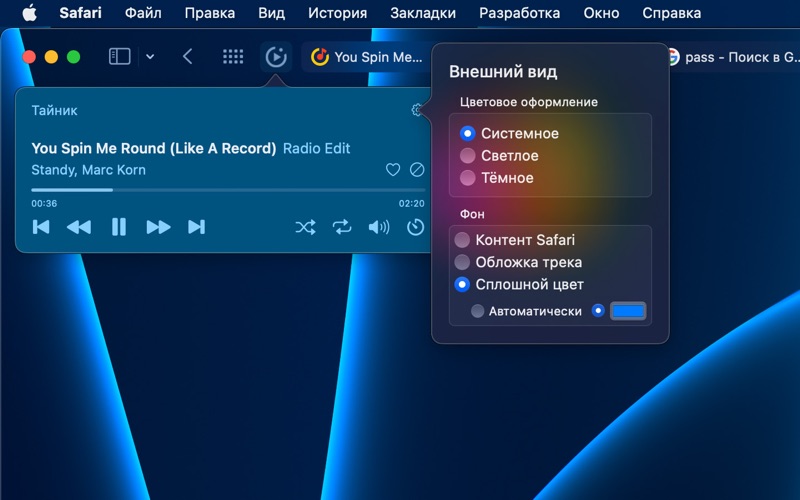Switch to the You Spin Me... tab

coord(366,57)
